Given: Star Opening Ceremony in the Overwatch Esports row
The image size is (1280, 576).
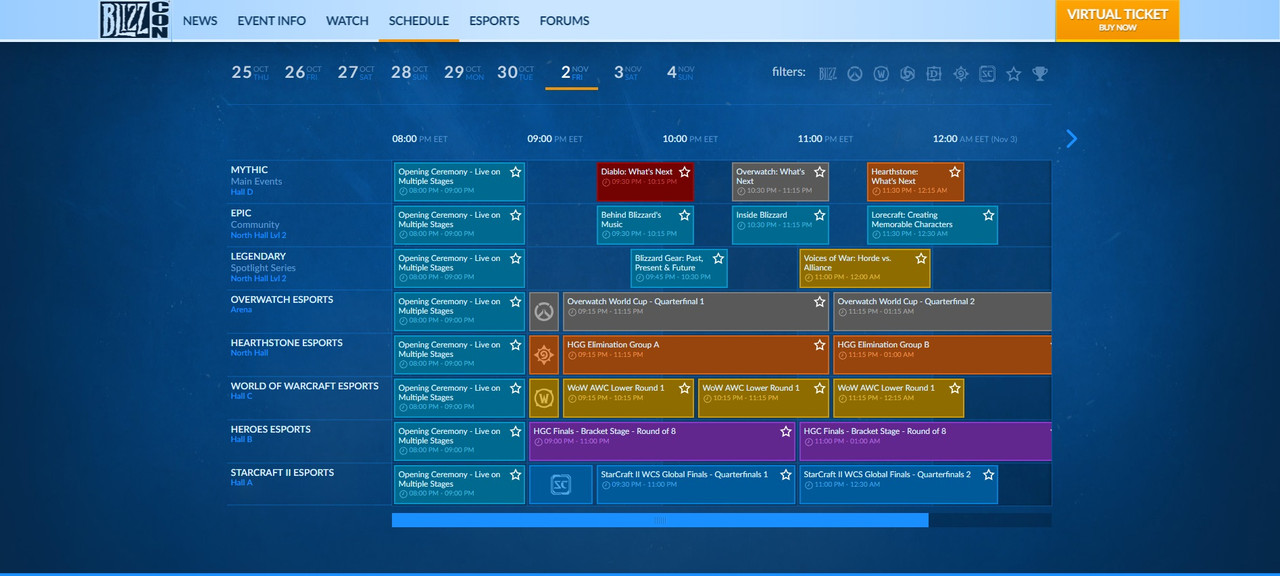Looking at the screenshot, I should coord(515,301).
